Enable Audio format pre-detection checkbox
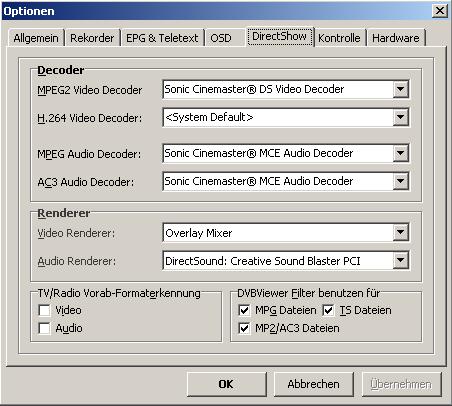Image resolution: width=452 pixels, height=406 pixels. click(x=44, y=328)
